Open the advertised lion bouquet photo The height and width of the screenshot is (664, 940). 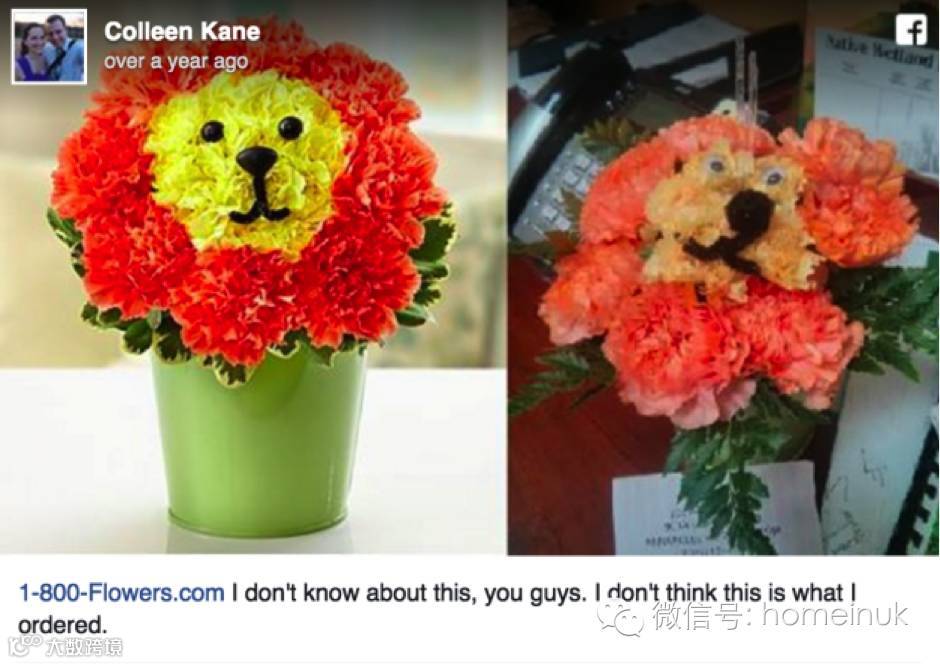(x=253, y=277)
